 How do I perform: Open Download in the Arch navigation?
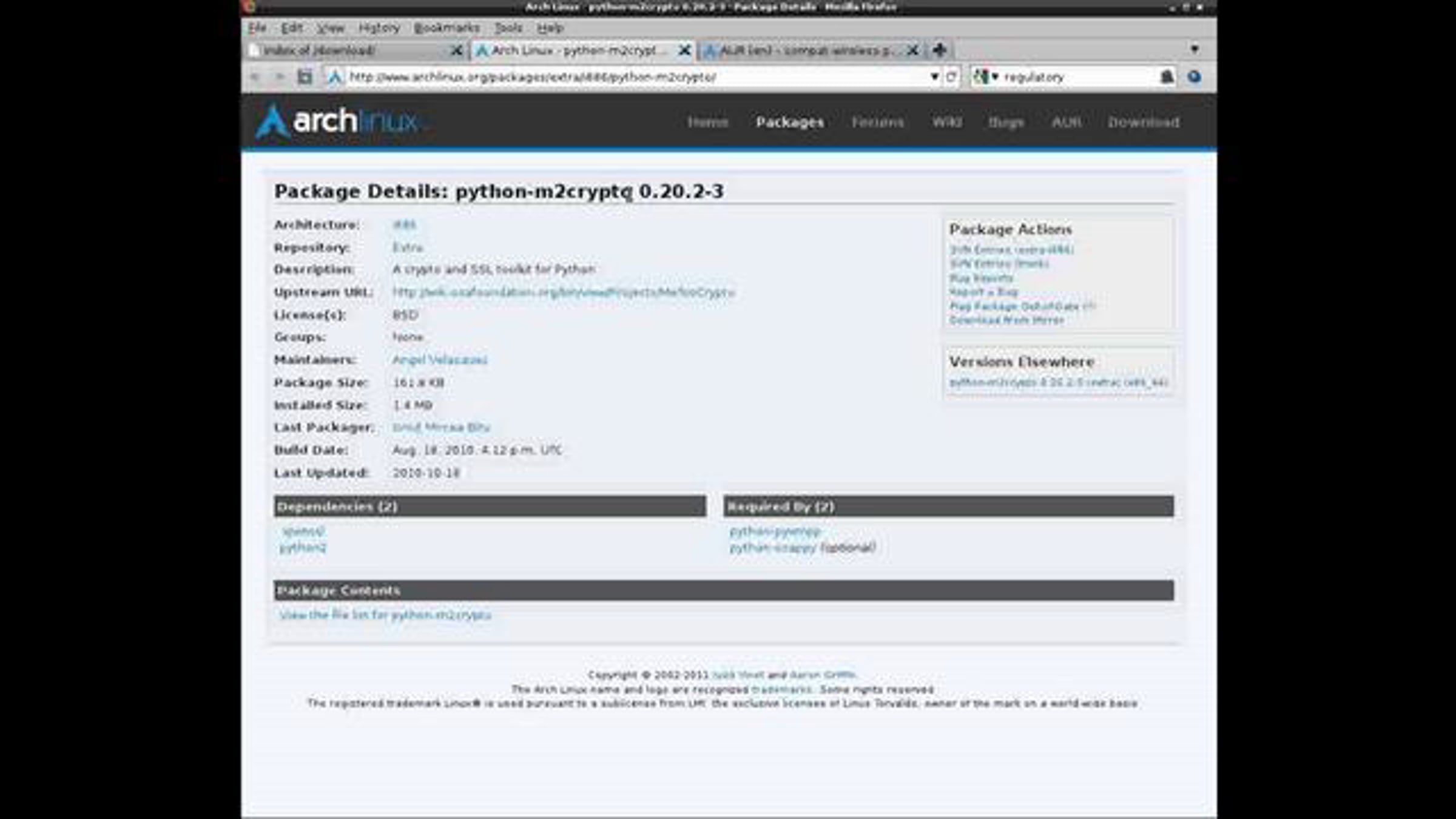point(1144,122)
